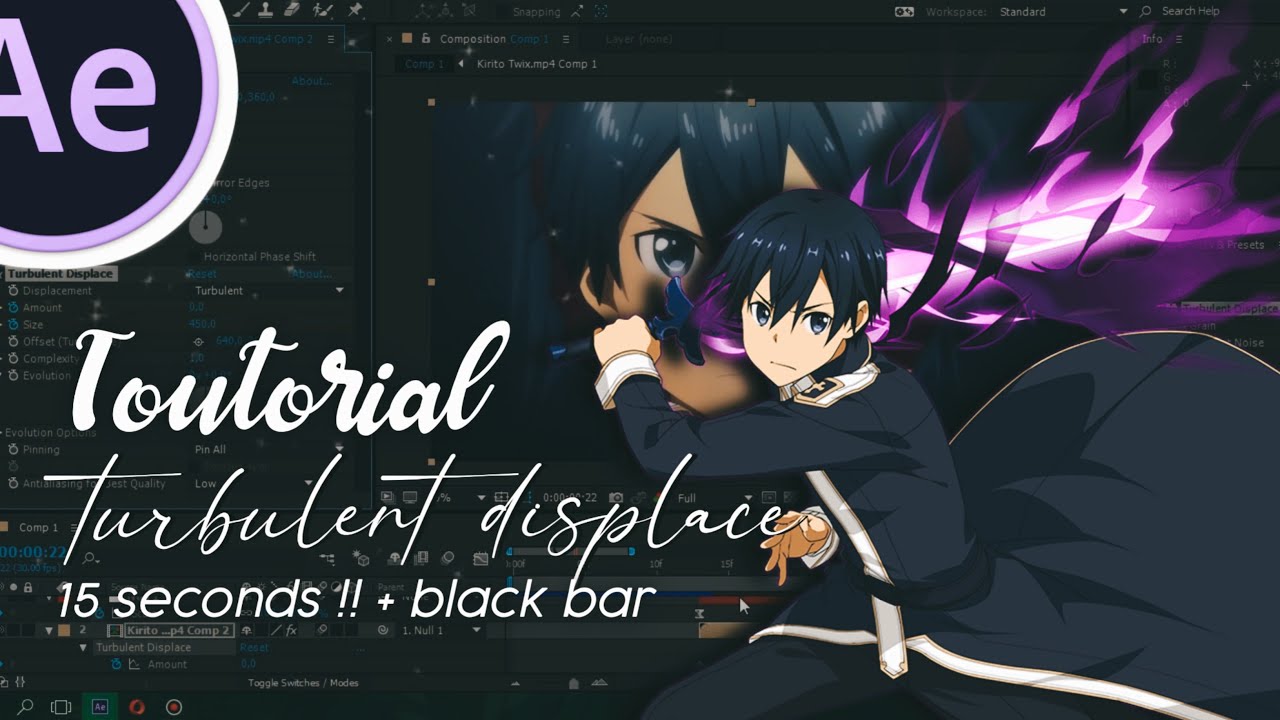Open the Displacement type Turbulent dropdown

tap(269, 291)
